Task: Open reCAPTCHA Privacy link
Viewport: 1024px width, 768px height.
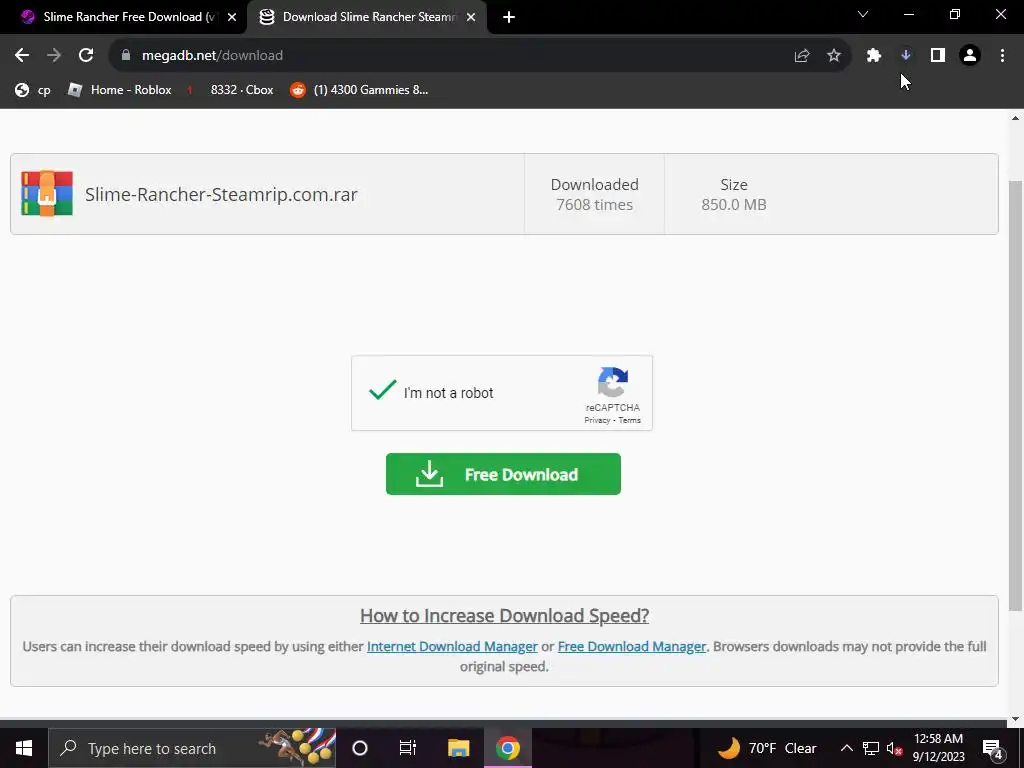Action: [x=597, y=420]
